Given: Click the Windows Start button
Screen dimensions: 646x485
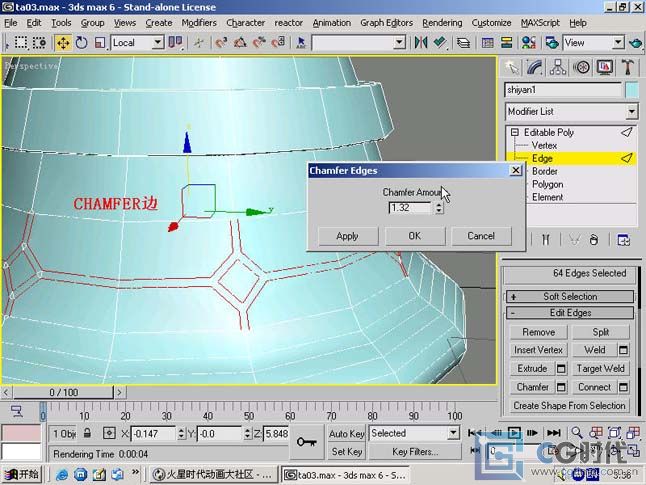Looking at the screenshot, I should pyautogui.click(x=22, y=475).
